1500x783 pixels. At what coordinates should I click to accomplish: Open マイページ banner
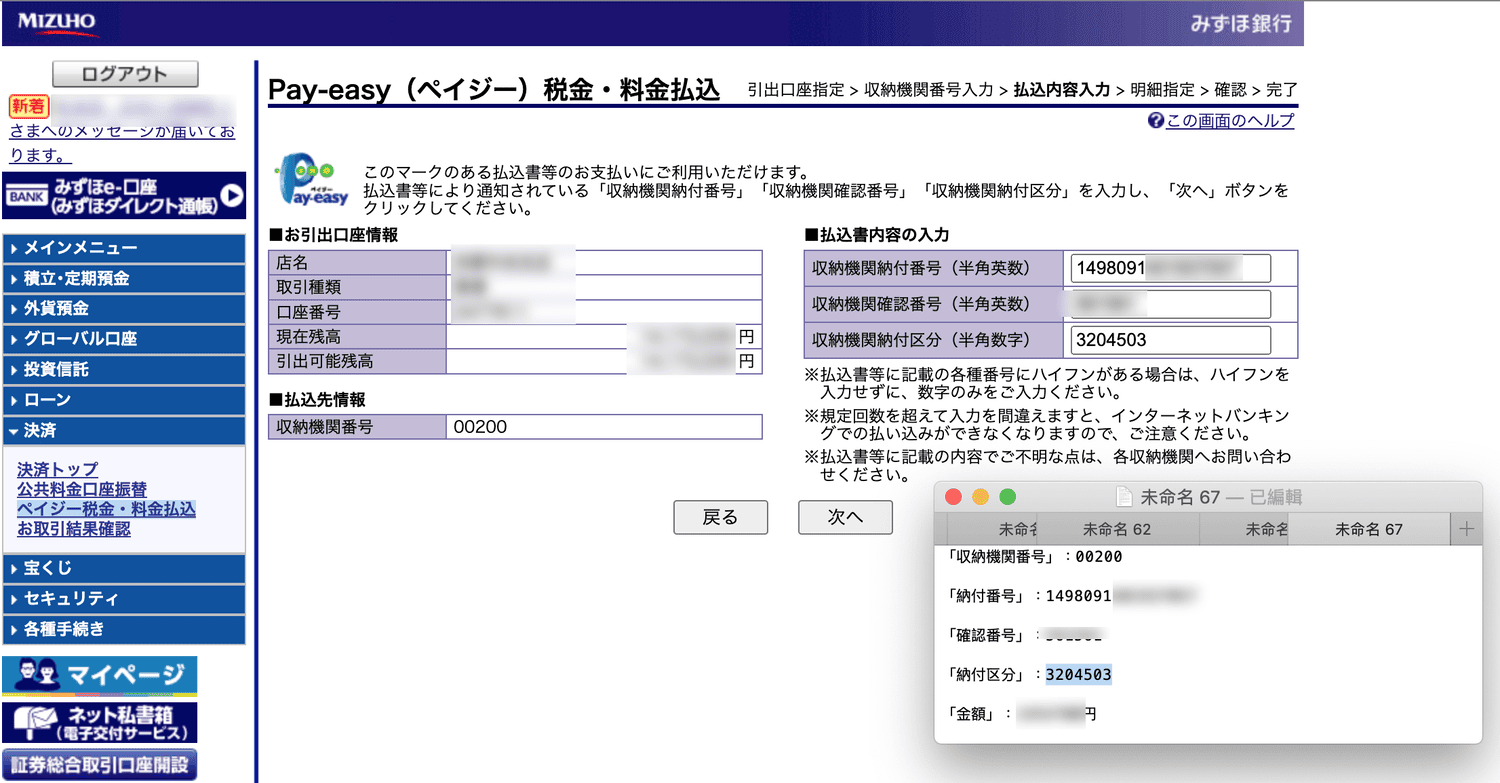pos(100,676)
